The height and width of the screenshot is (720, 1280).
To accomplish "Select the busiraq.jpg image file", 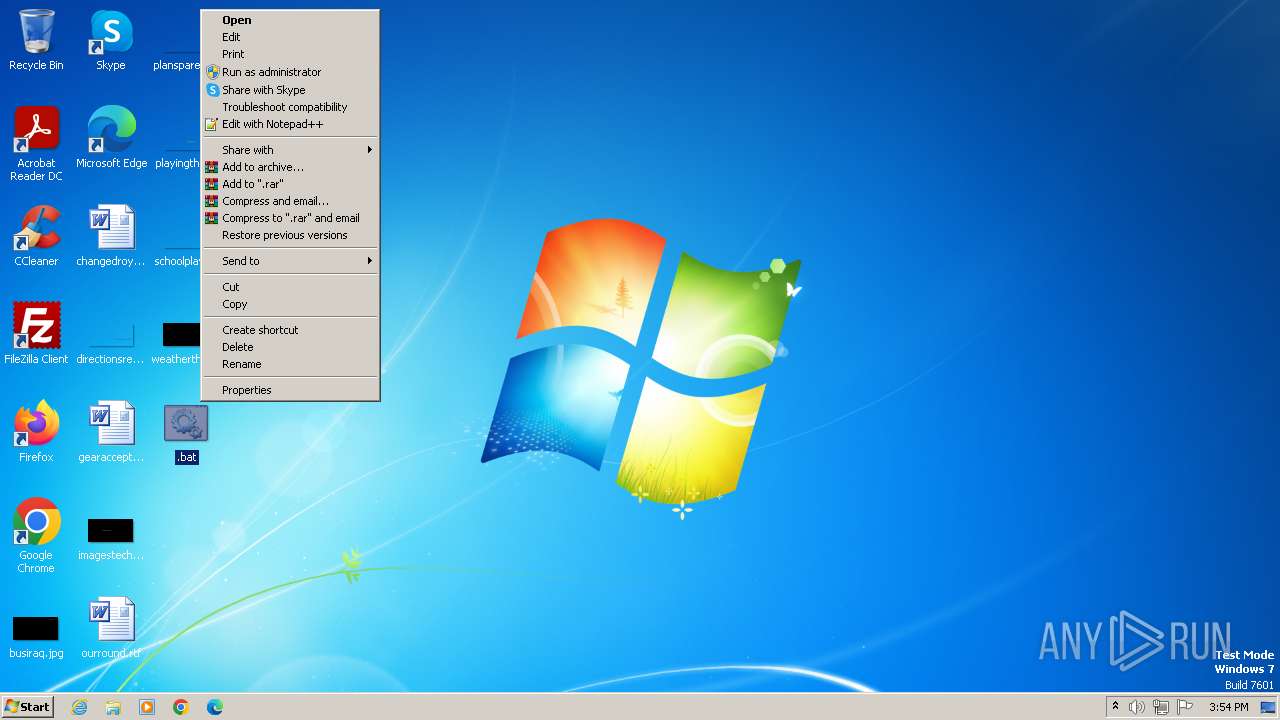I will pyautogui.click(x=36, y=636).
